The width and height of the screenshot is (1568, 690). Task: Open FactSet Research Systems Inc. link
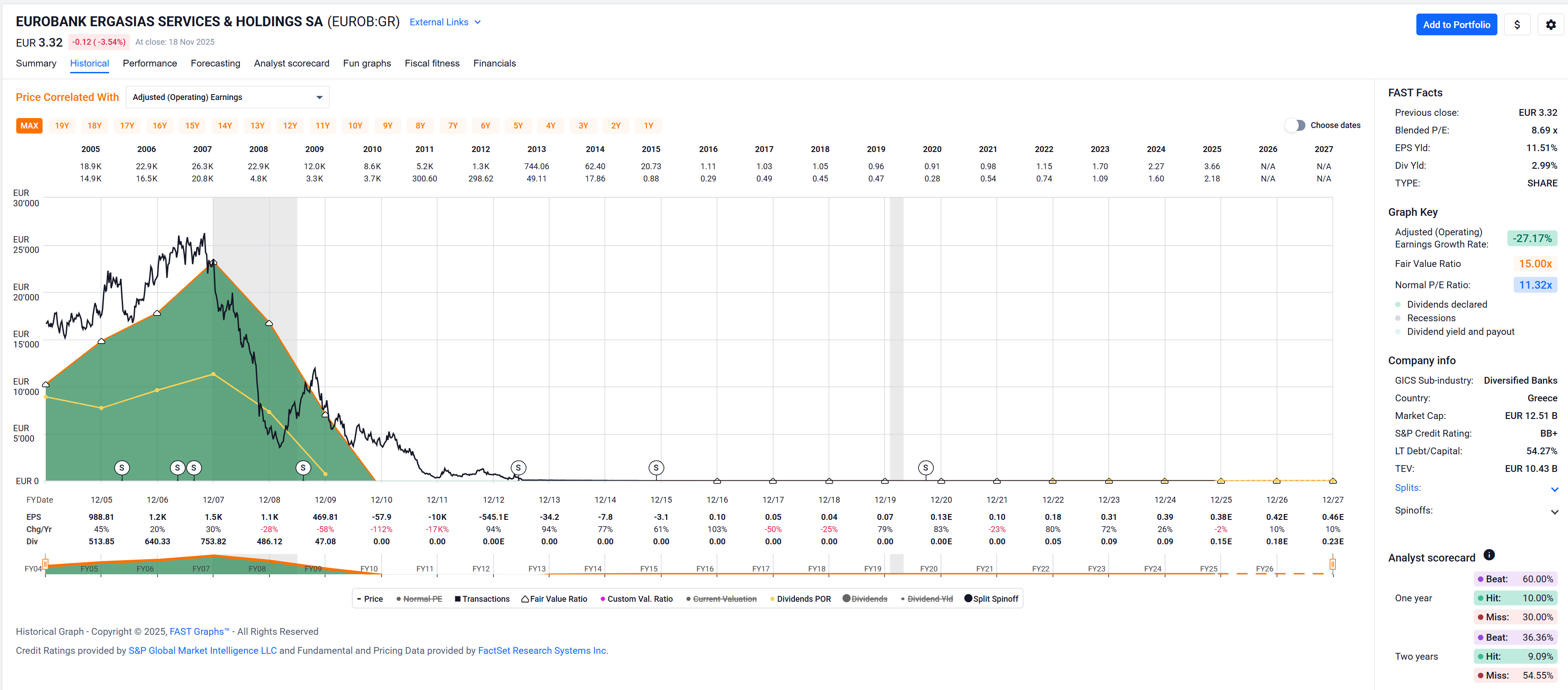tap(542, 651)
